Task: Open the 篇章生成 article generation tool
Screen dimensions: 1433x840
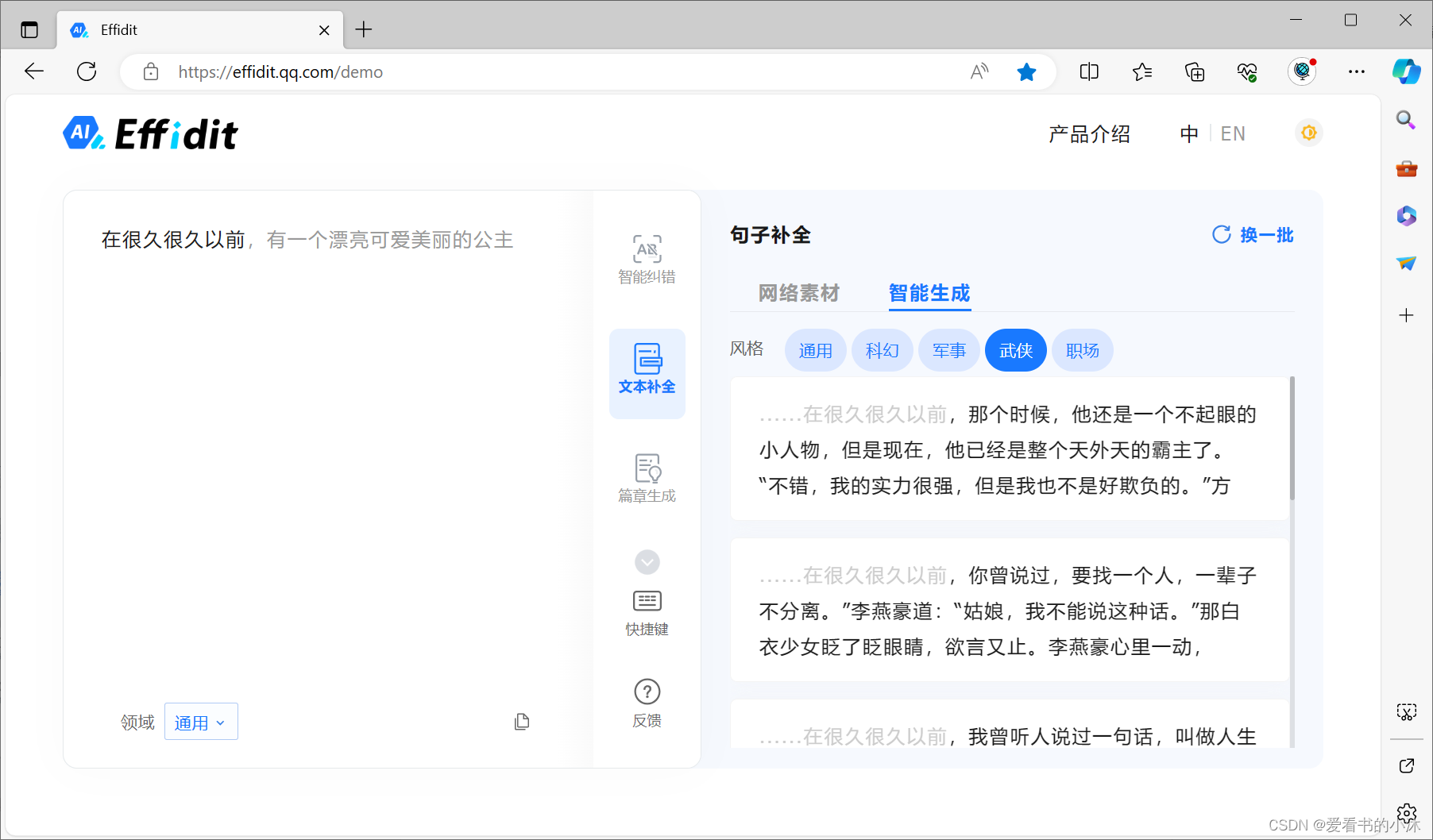Action: (647, 479)
